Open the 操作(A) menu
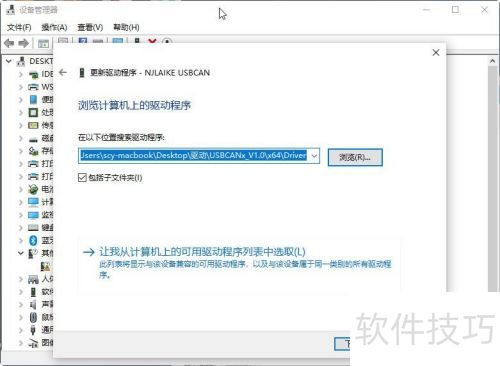 (x=54, y=27)
